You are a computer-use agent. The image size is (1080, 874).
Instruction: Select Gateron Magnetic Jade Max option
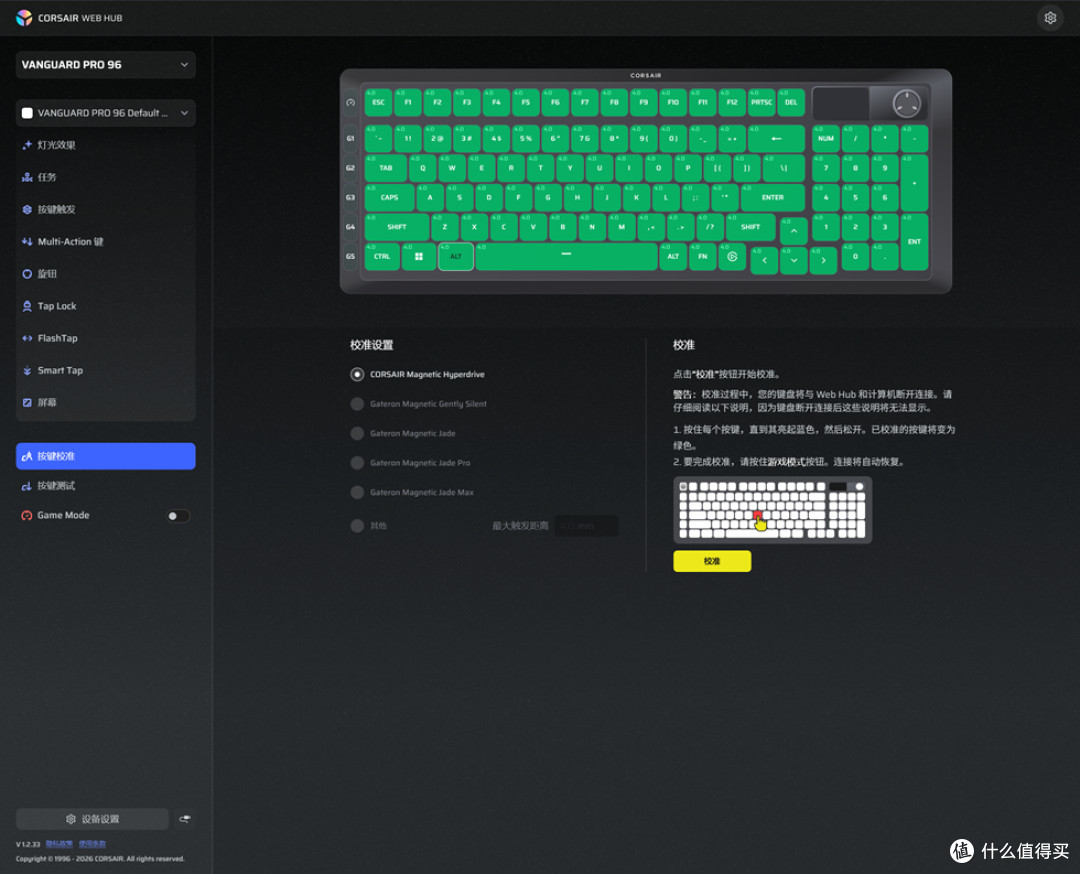(x=357, y=492)
